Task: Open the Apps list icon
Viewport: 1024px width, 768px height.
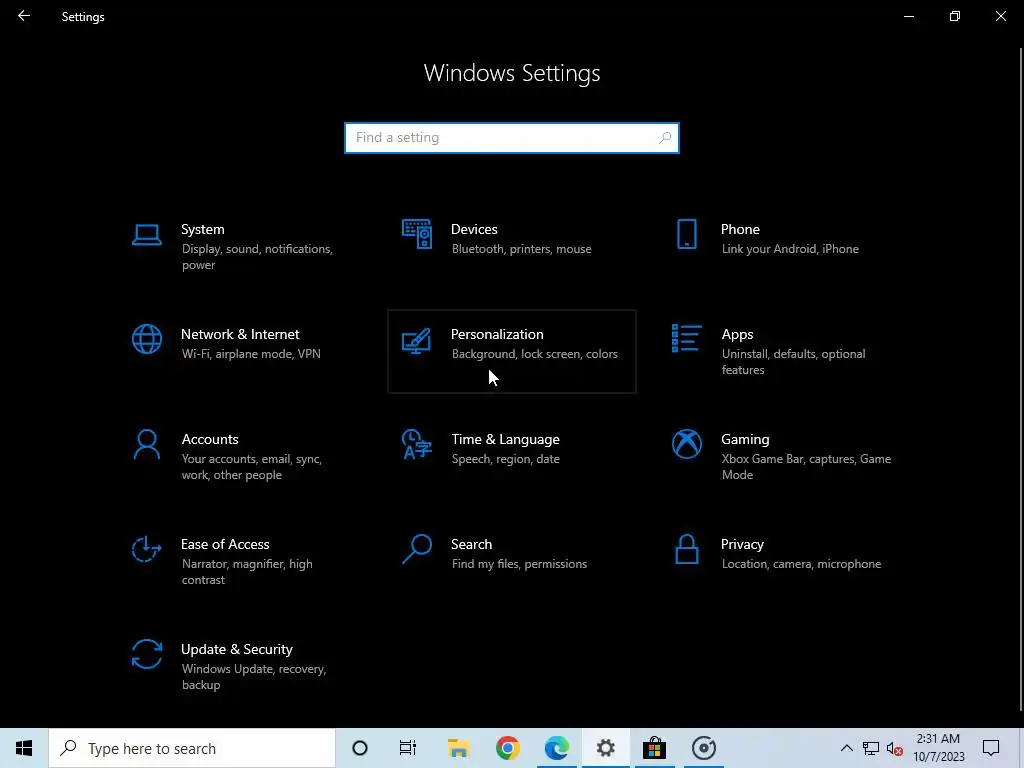Action: pyautogui.click(x=686, y=338)
